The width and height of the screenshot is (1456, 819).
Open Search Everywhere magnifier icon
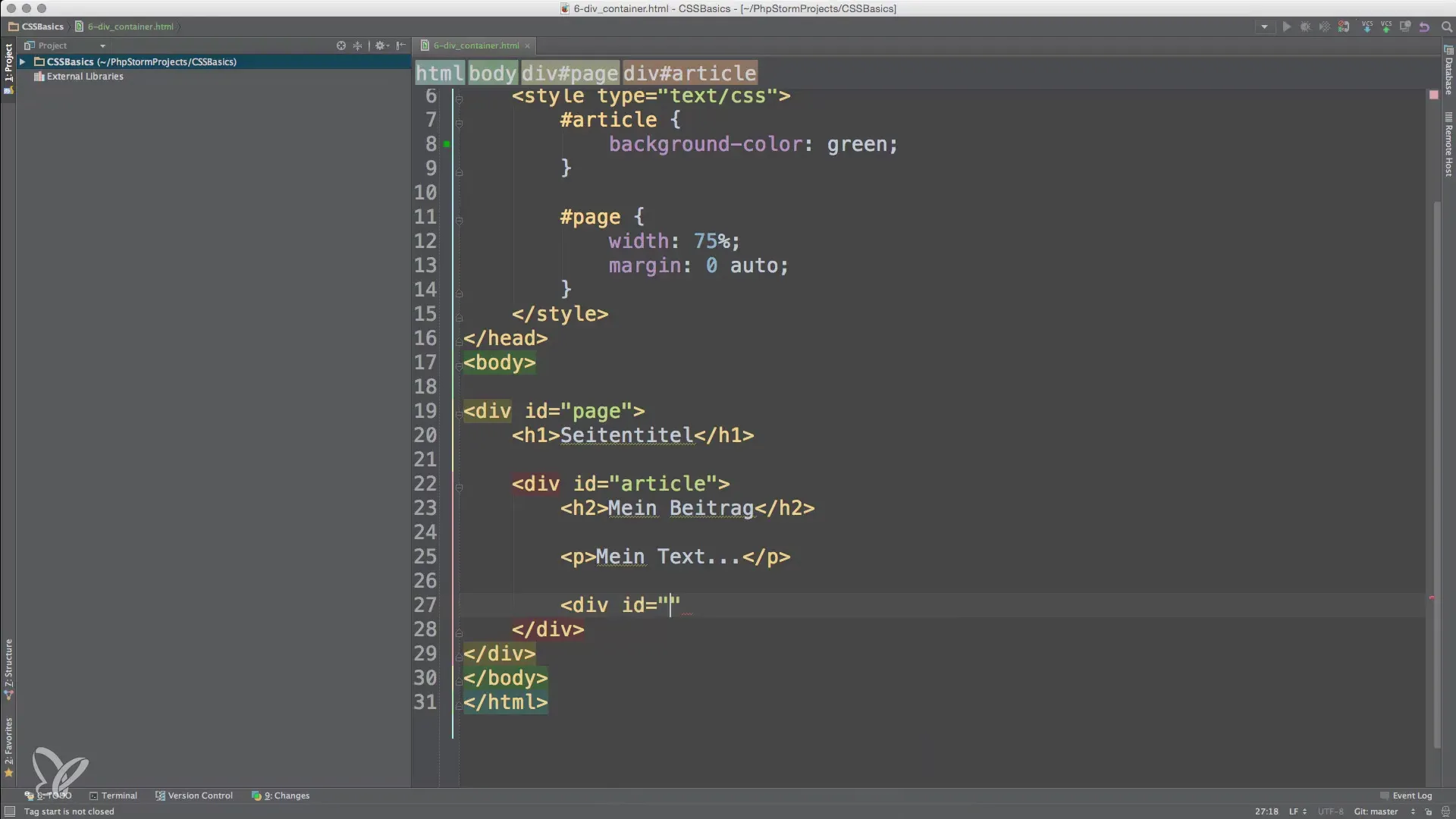[x=1446, y=27]
